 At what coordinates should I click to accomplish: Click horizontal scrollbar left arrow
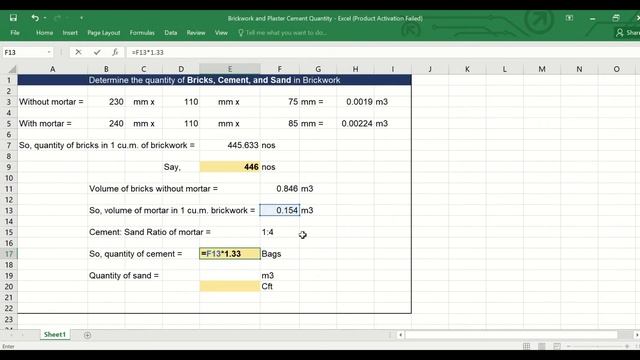400,335
